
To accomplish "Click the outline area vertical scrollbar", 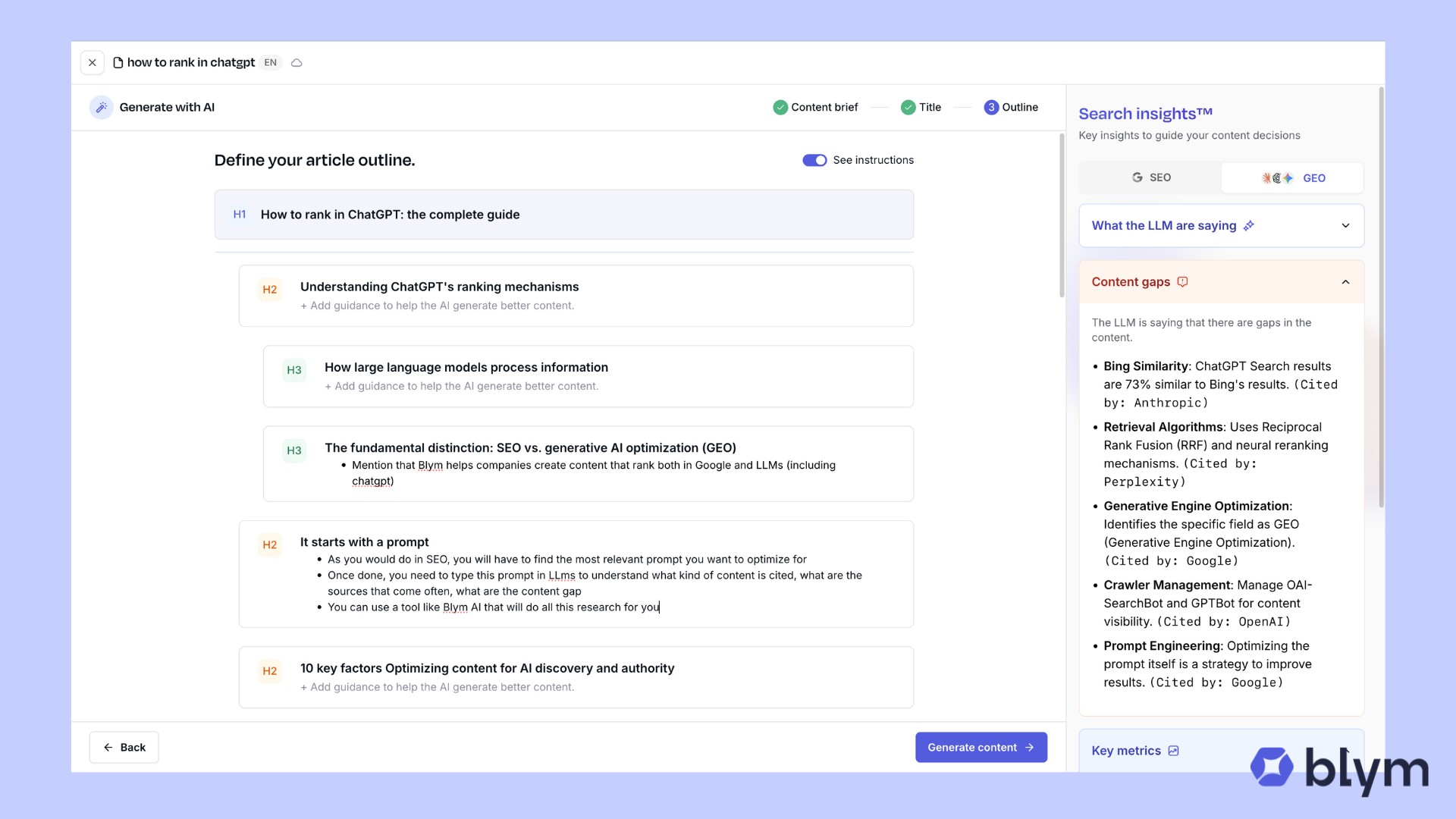I will coord(1062,216).
